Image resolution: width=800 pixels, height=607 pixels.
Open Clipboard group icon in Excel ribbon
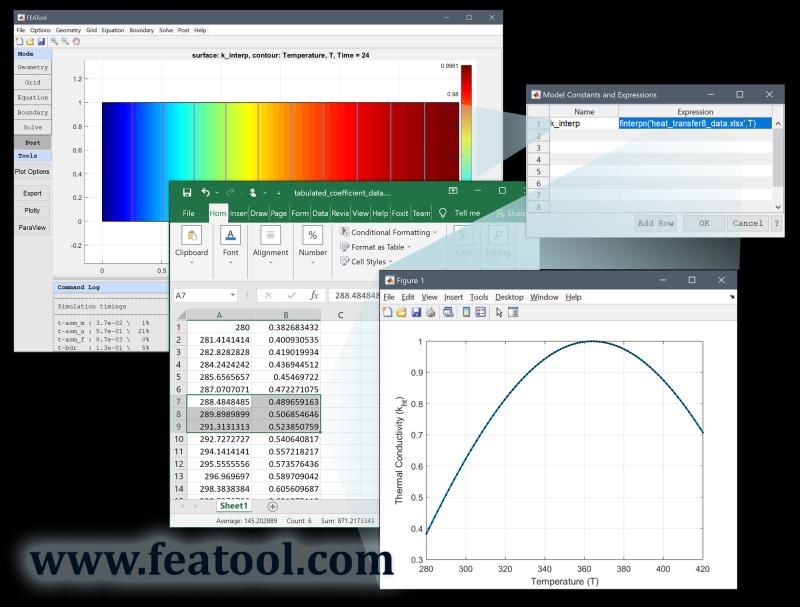tap(192, 236)
